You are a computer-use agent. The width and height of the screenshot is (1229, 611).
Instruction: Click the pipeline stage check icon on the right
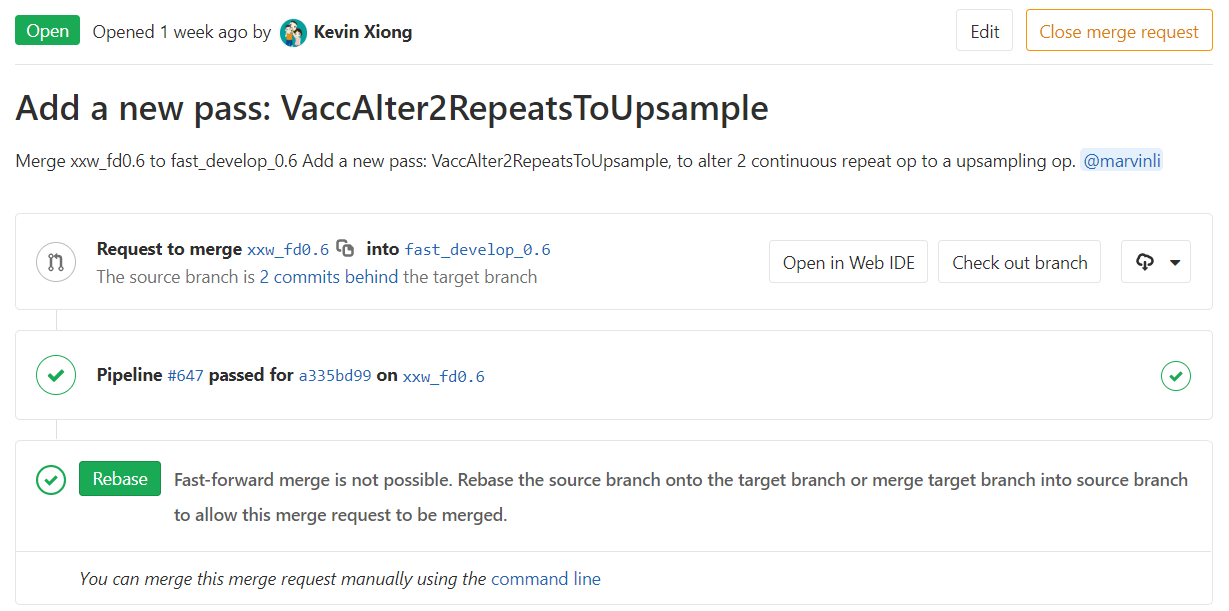click(x=1175, y=376)
